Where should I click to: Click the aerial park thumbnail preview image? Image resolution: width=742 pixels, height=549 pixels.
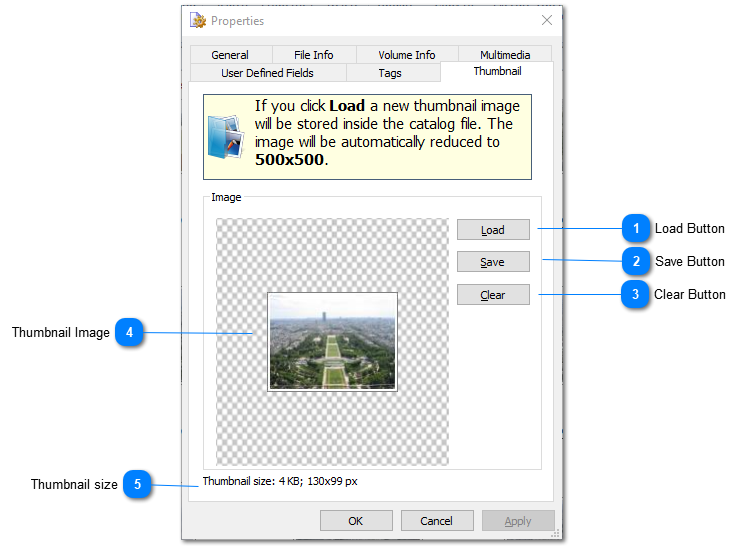point(333,341)
